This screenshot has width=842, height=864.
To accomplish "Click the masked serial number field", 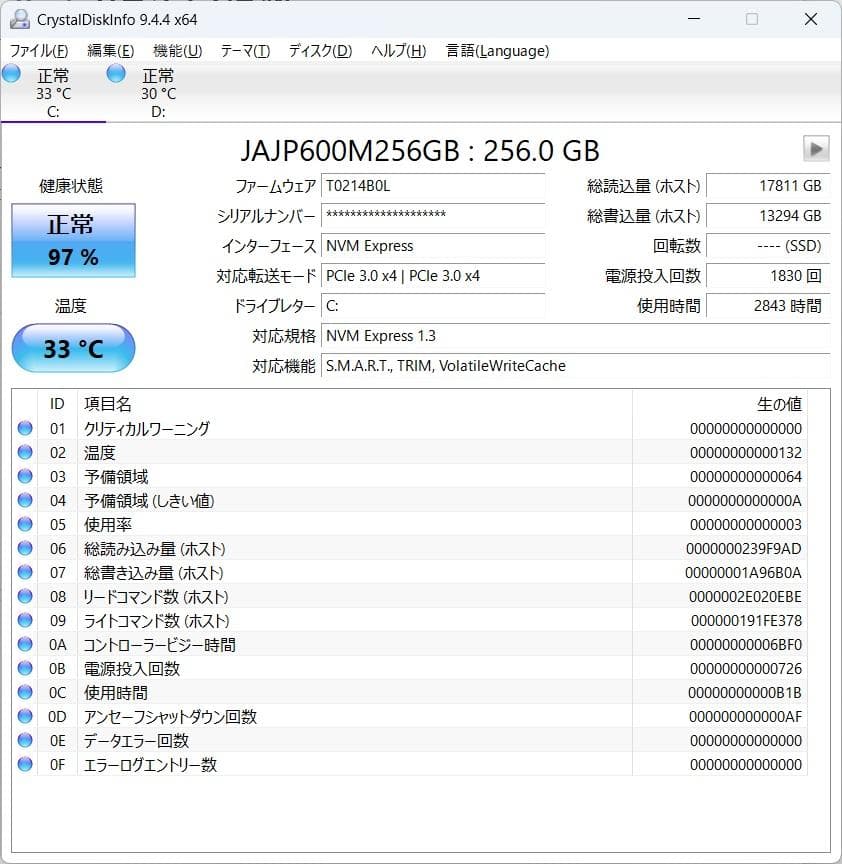I will click(433, 217).
